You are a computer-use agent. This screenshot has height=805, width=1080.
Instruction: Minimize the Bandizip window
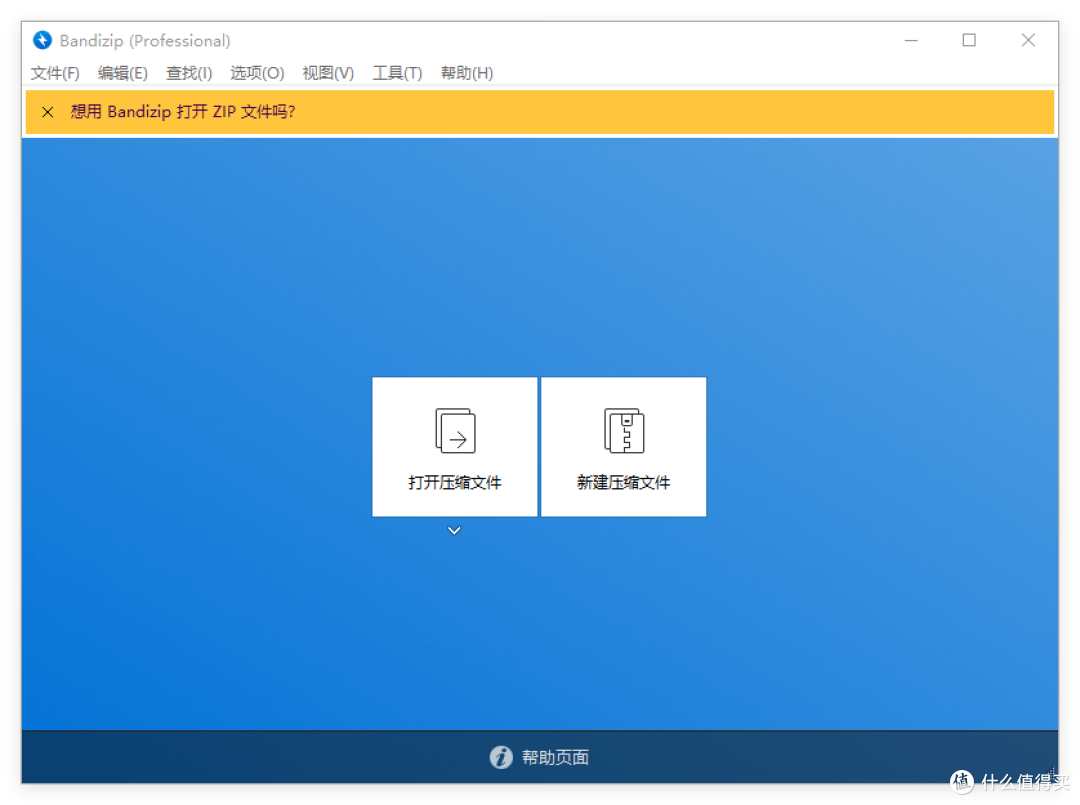[x=911, y=41]
